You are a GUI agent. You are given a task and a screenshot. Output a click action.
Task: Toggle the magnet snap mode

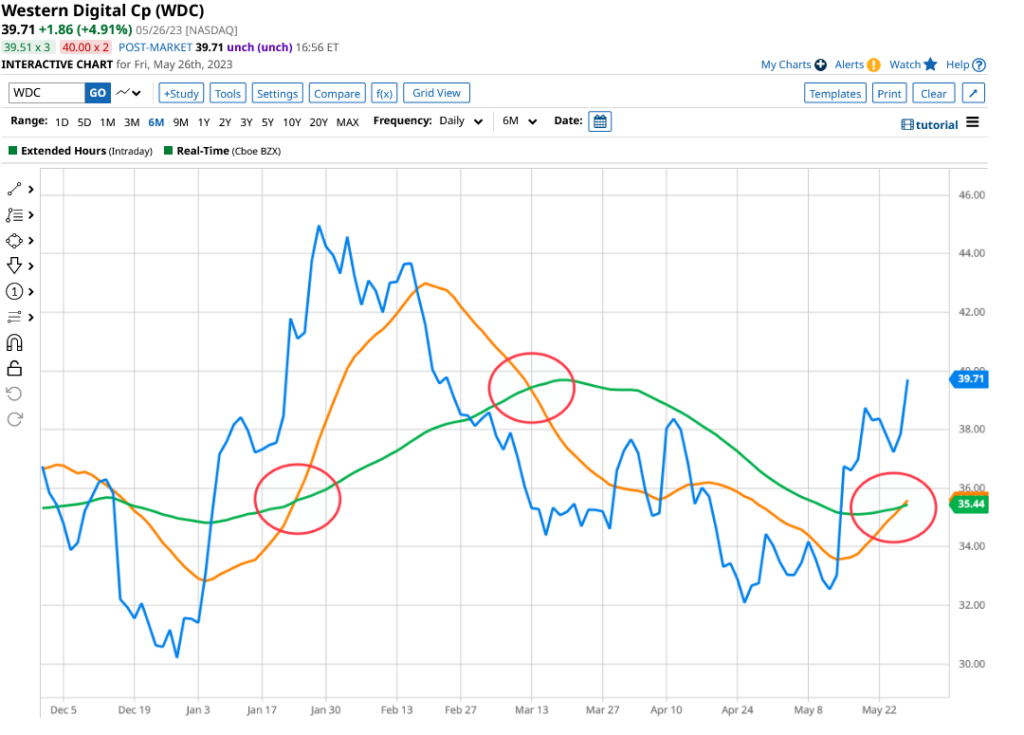point(15,343)
